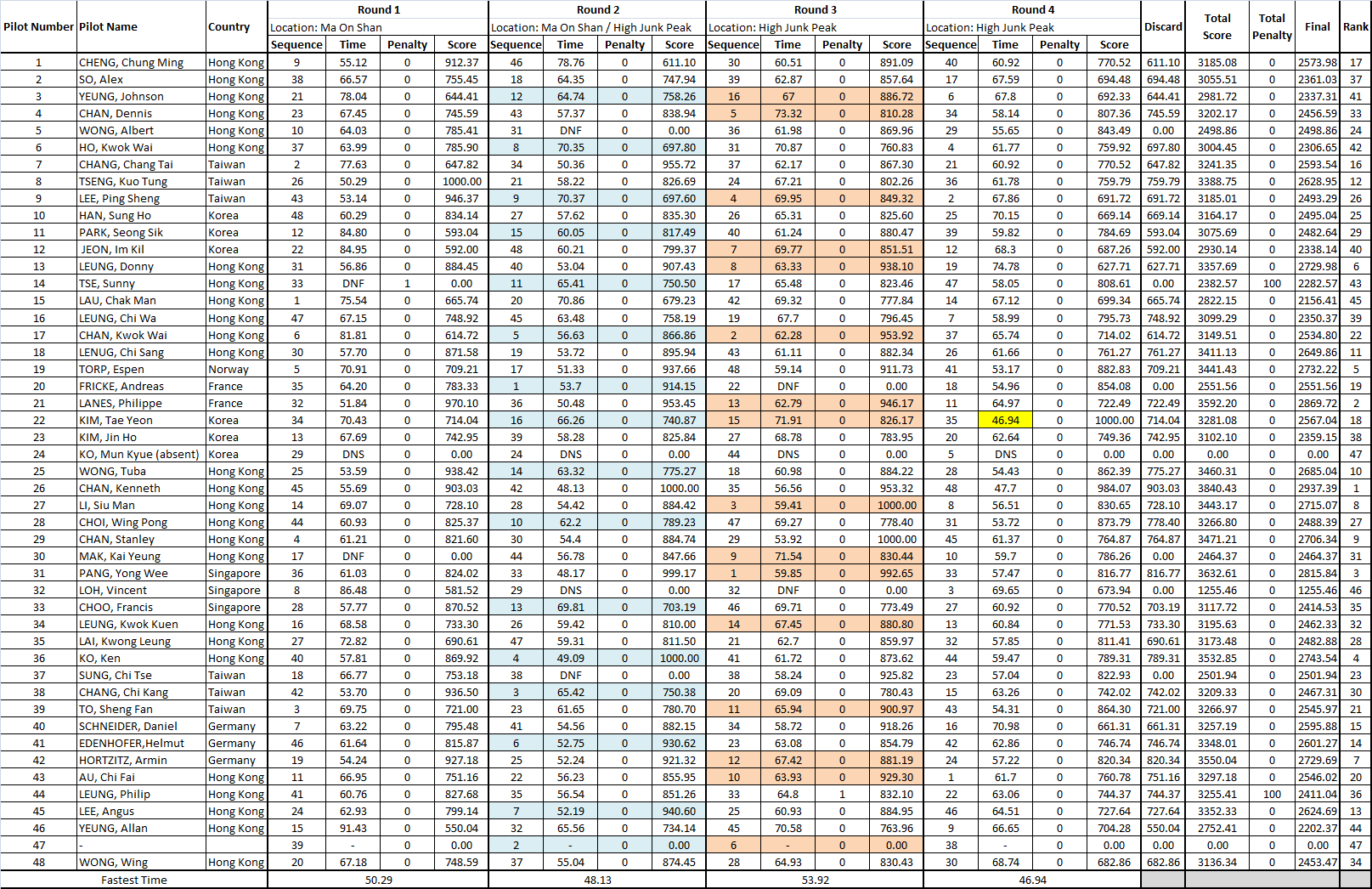1372x889 pixels.
Task: Select Round 2 time 48.17
Action: pyautogui.click(x=570, y=574)
